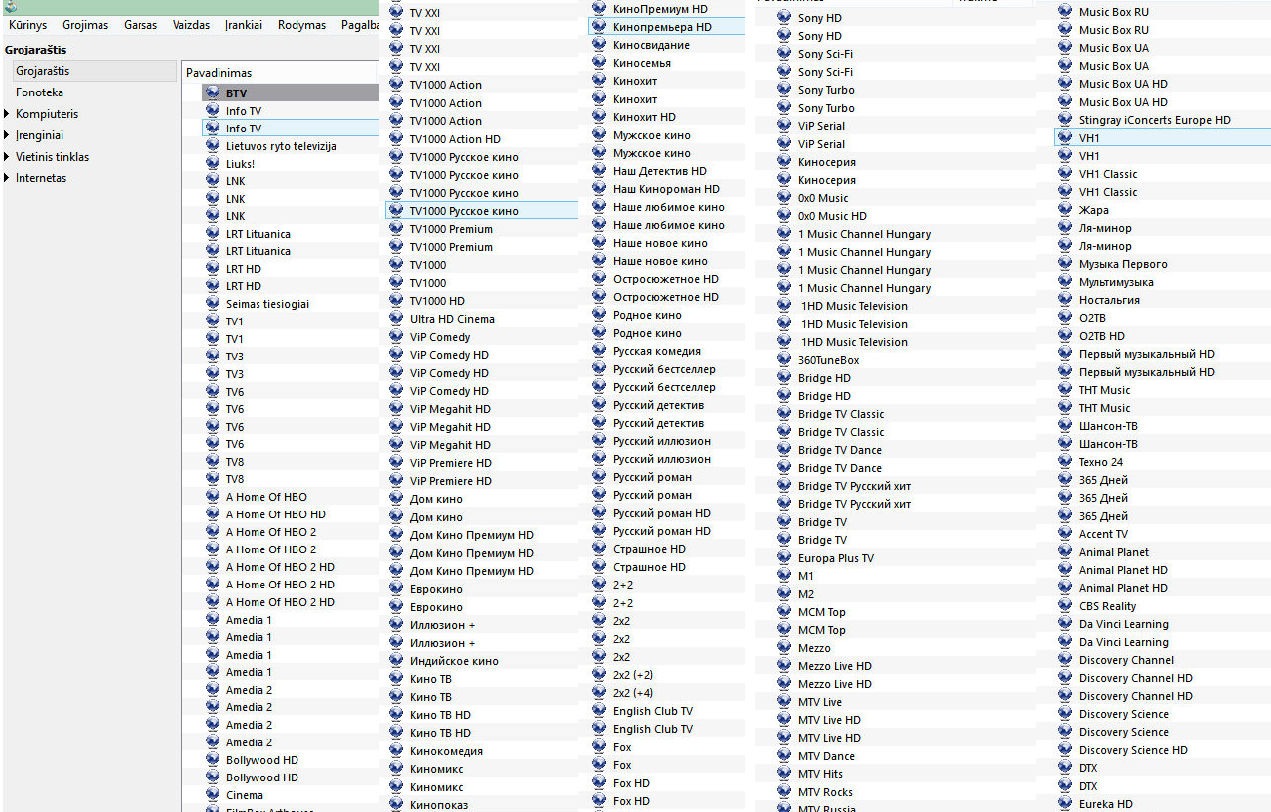Click the icon next to Stingray iConcerts Europe HD
This screenshot has height=812, width=1271.
pos(1065,120)
